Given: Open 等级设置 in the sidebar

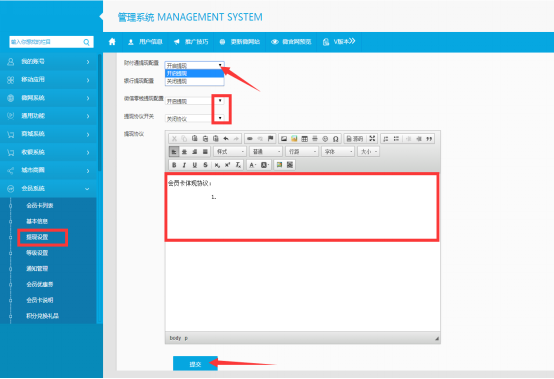Looking at the screenshot, I should (x=37, y=253).
